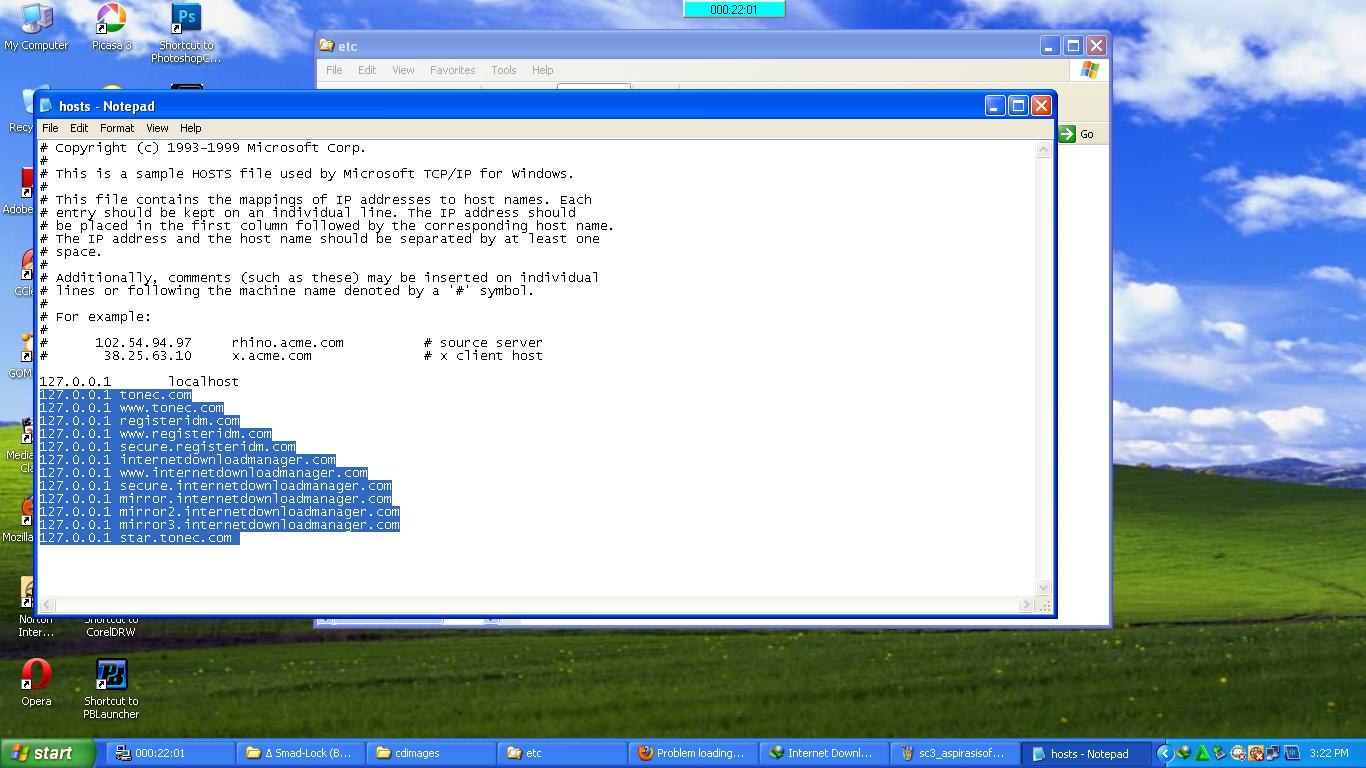Click 'rhino.acme.com' example host text
The height and width of the screenshot is (768, 1366).
[x=287, y=343]
